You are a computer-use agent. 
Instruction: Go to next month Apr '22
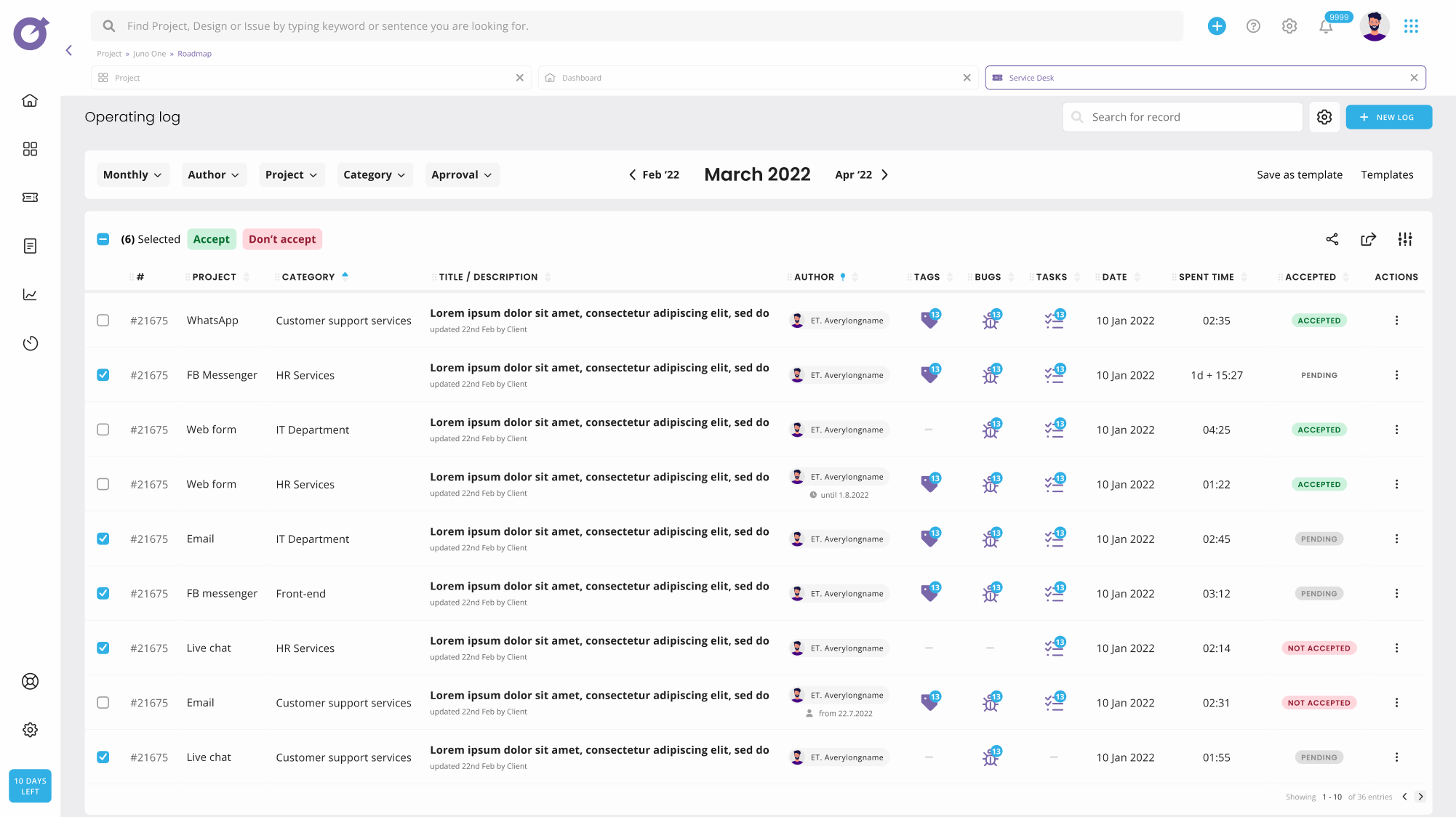click(x=862, y=174)
